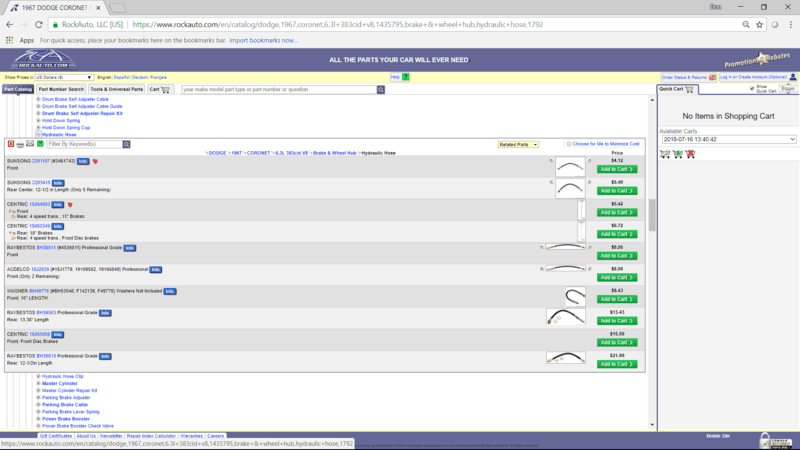
Task: Click the heart icon on CENTRIC 15064003
Action: [x=70, y=205]
